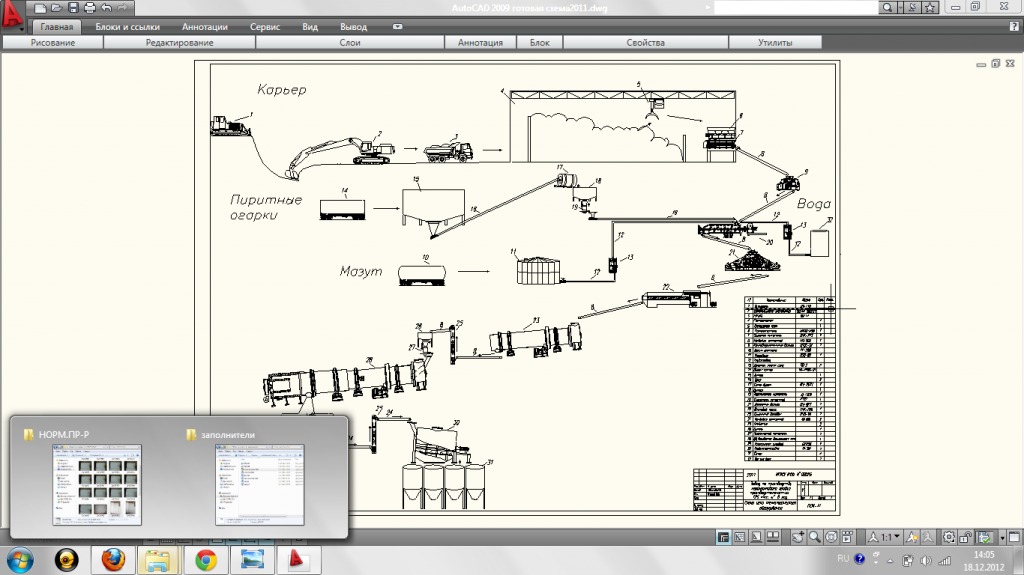Click the Мазут label in the drawing
The width and height of the screenshot is (1024, 575).
[x=360, y=271]
